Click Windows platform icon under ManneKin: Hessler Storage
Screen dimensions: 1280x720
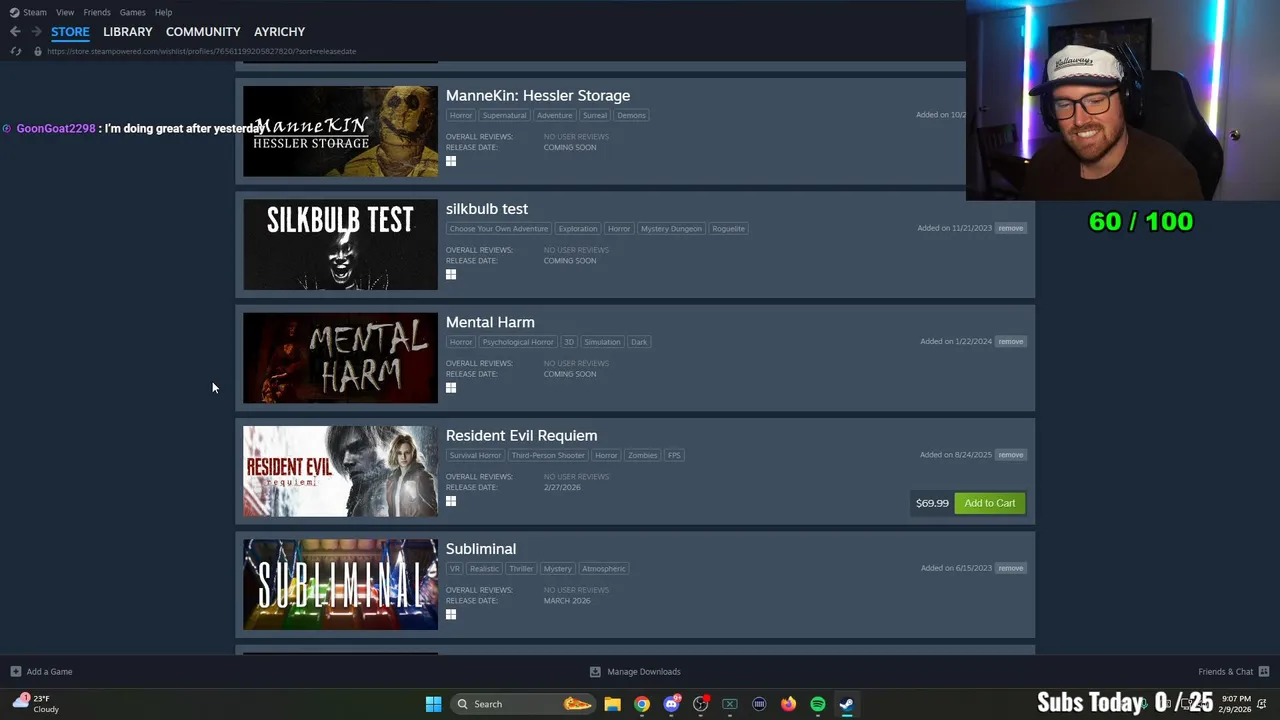pos(451,161)
